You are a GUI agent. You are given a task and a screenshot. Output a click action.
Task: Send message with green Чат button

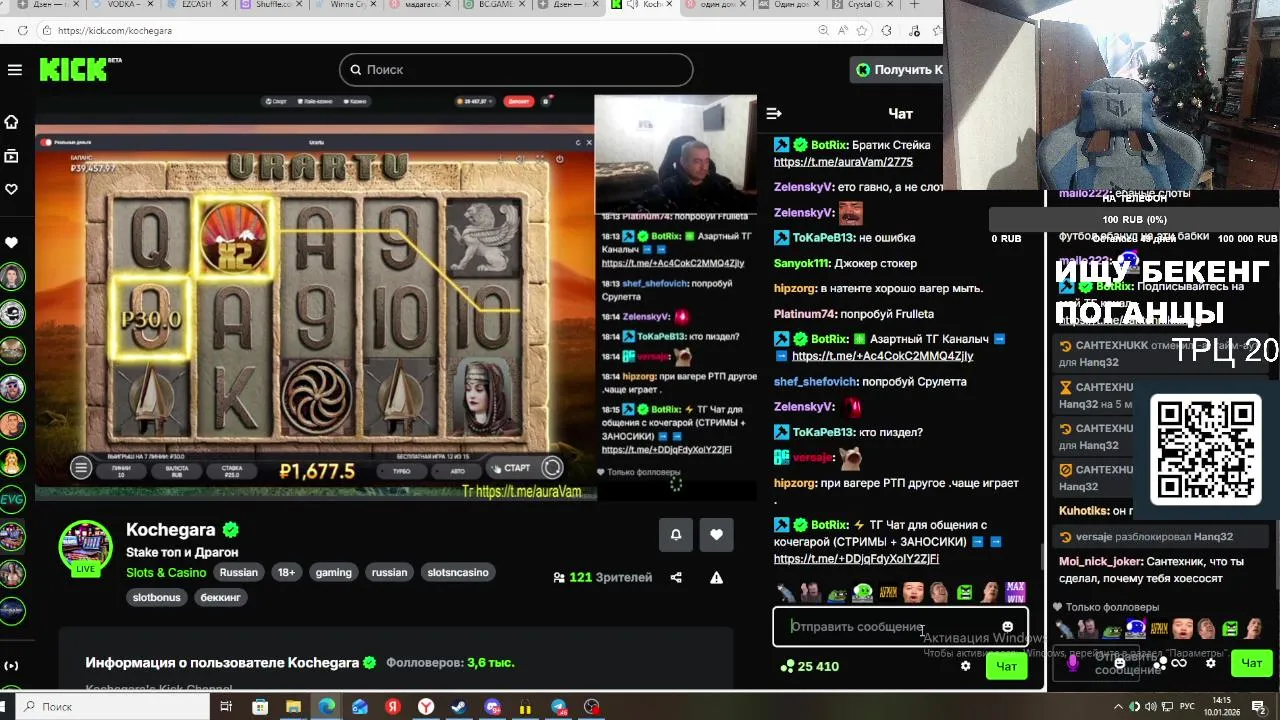pos(1006,666)
